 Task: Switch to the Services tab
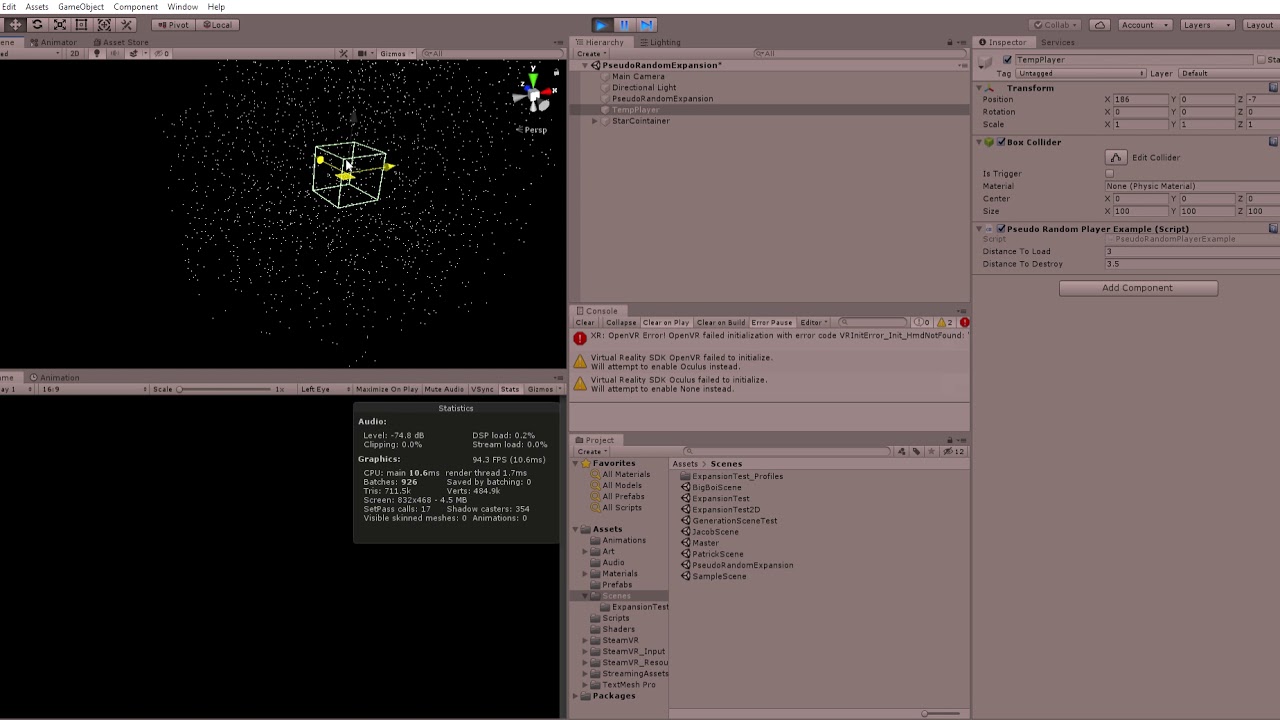(x=1057, y=42)
